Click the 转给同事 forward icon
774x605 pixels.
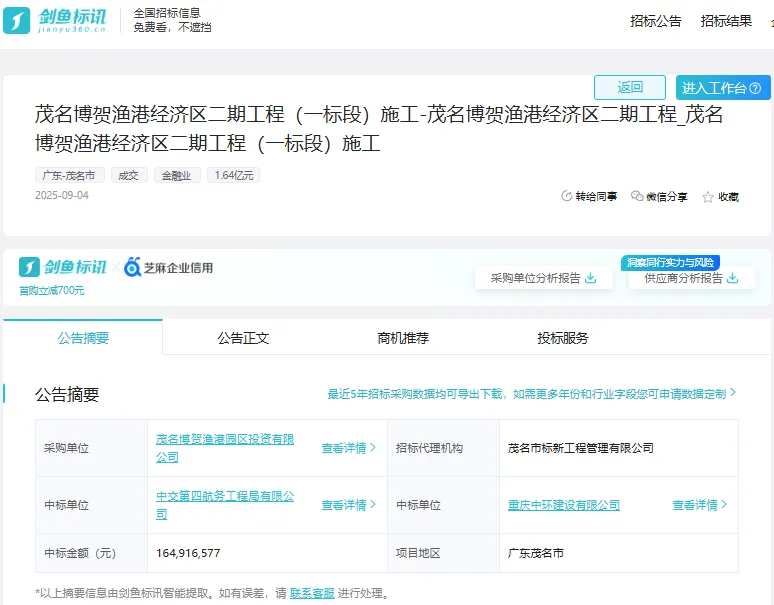click(567, 197)
